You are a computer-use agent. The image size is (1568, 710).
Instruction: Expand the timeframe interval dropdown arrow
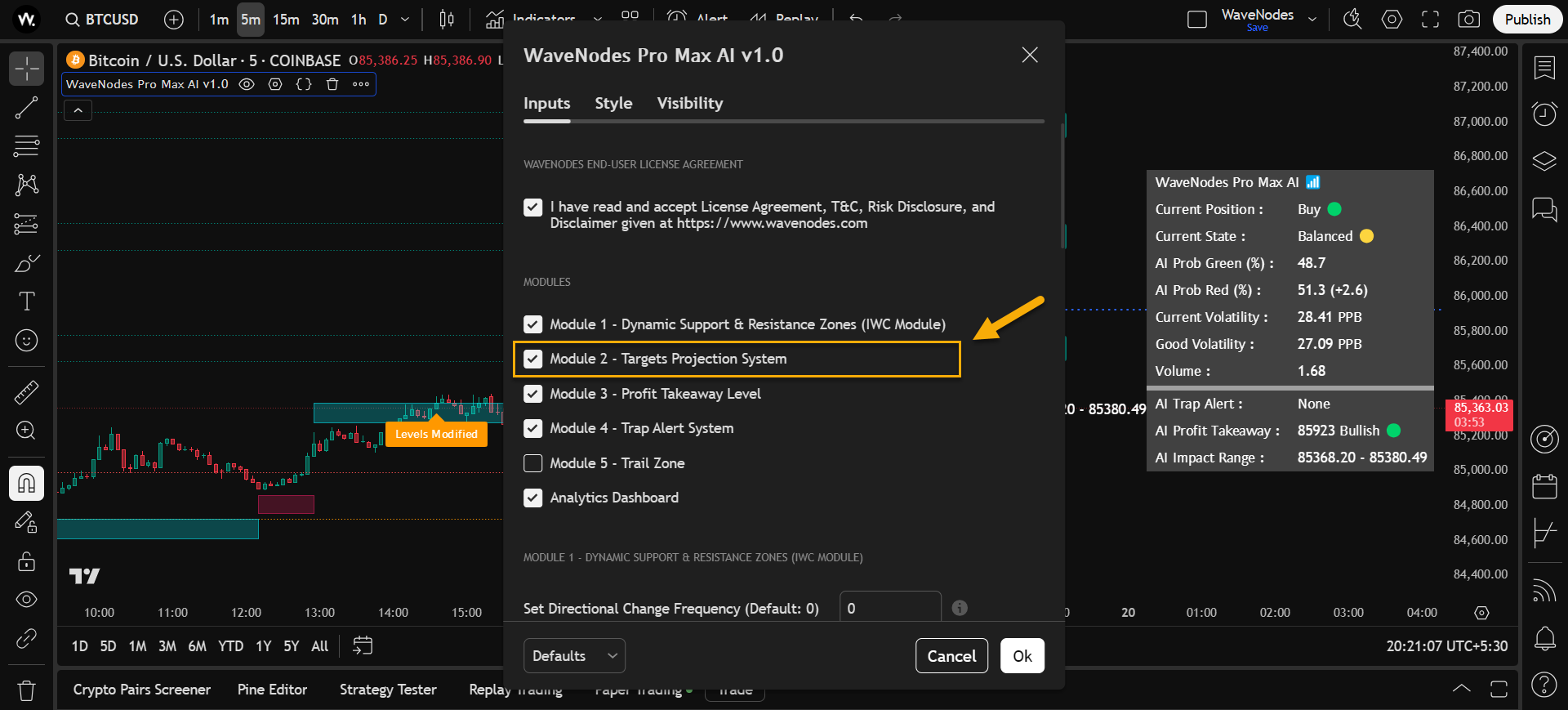point(405,20)
